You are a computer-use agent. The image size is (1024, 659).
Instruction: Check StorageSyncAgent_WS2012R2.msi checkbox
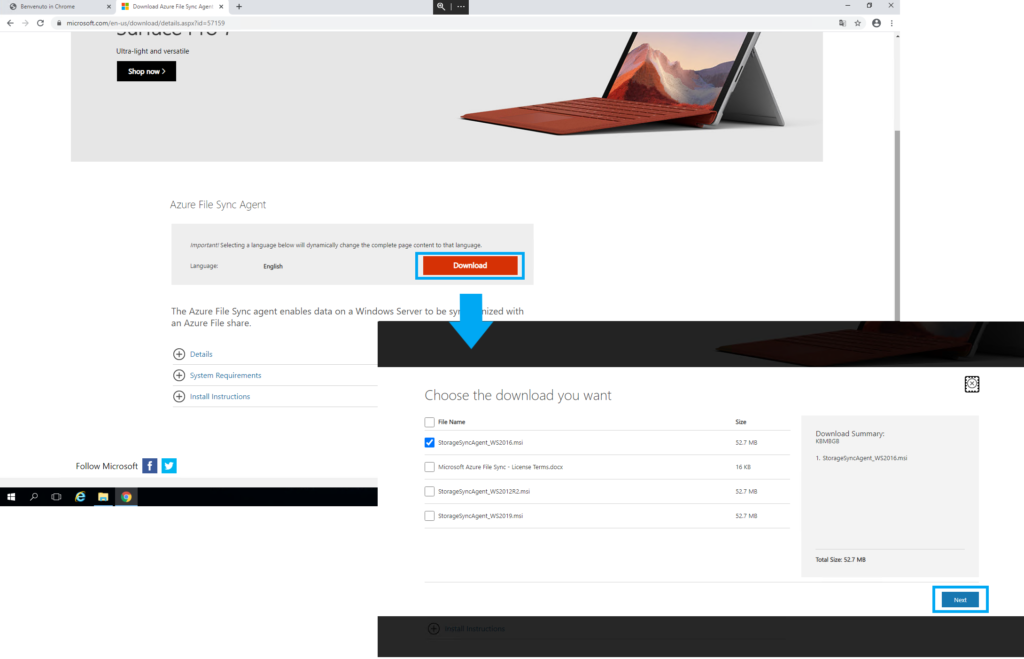coord(429,491)
